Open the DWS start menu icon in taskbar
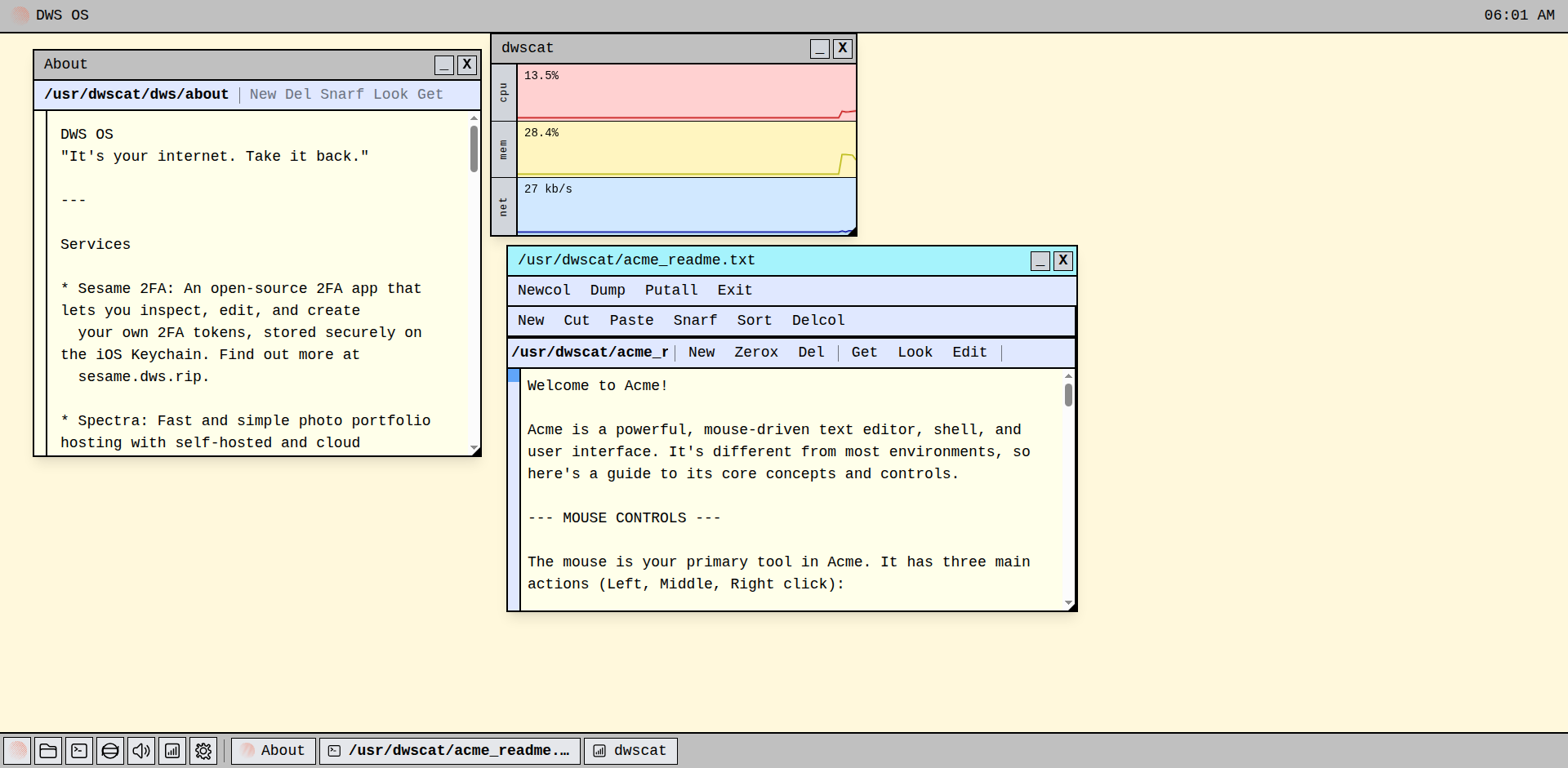 17,751
